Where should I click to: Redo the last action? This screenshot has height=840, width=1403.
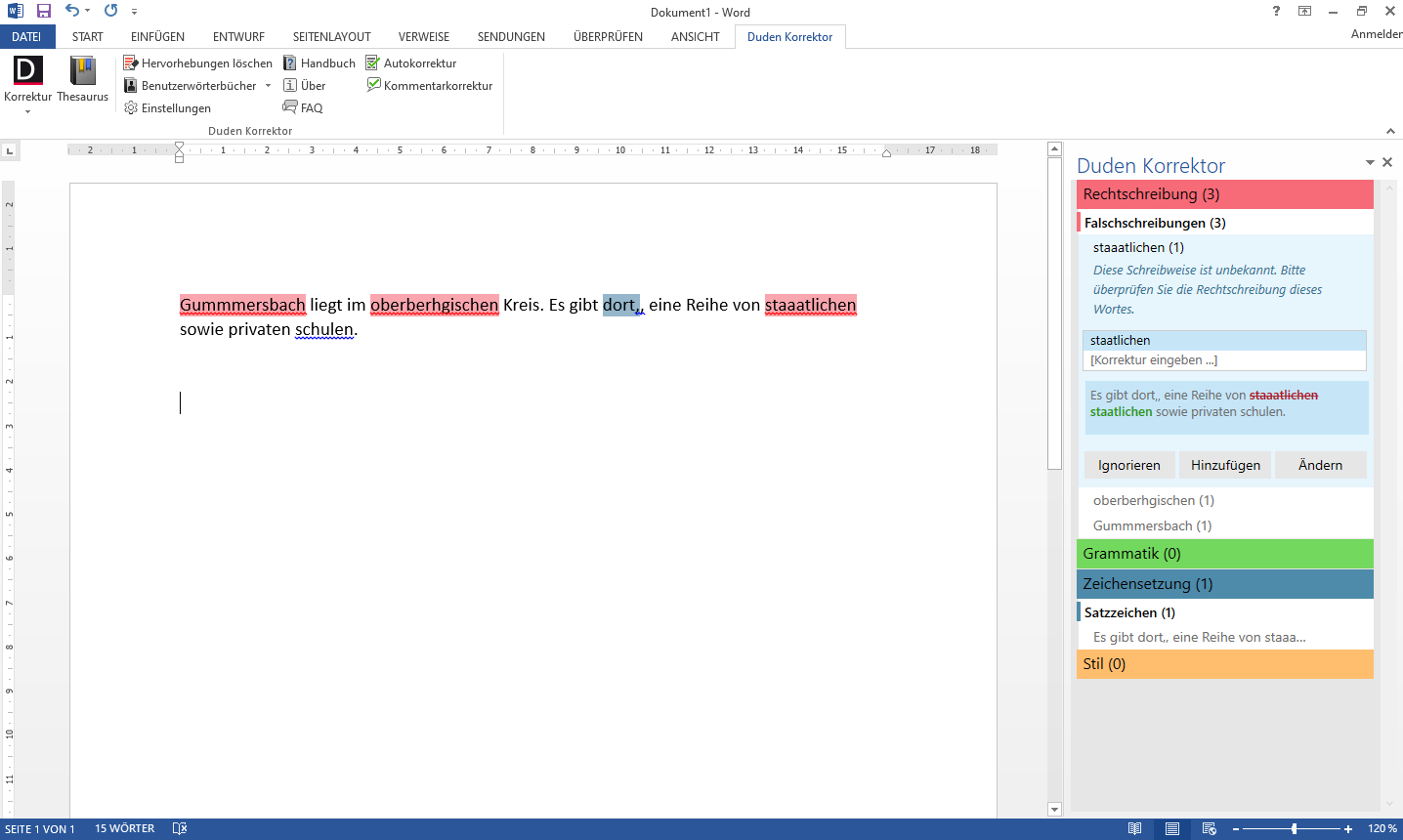pyautogui.click(x=111, y=11)
